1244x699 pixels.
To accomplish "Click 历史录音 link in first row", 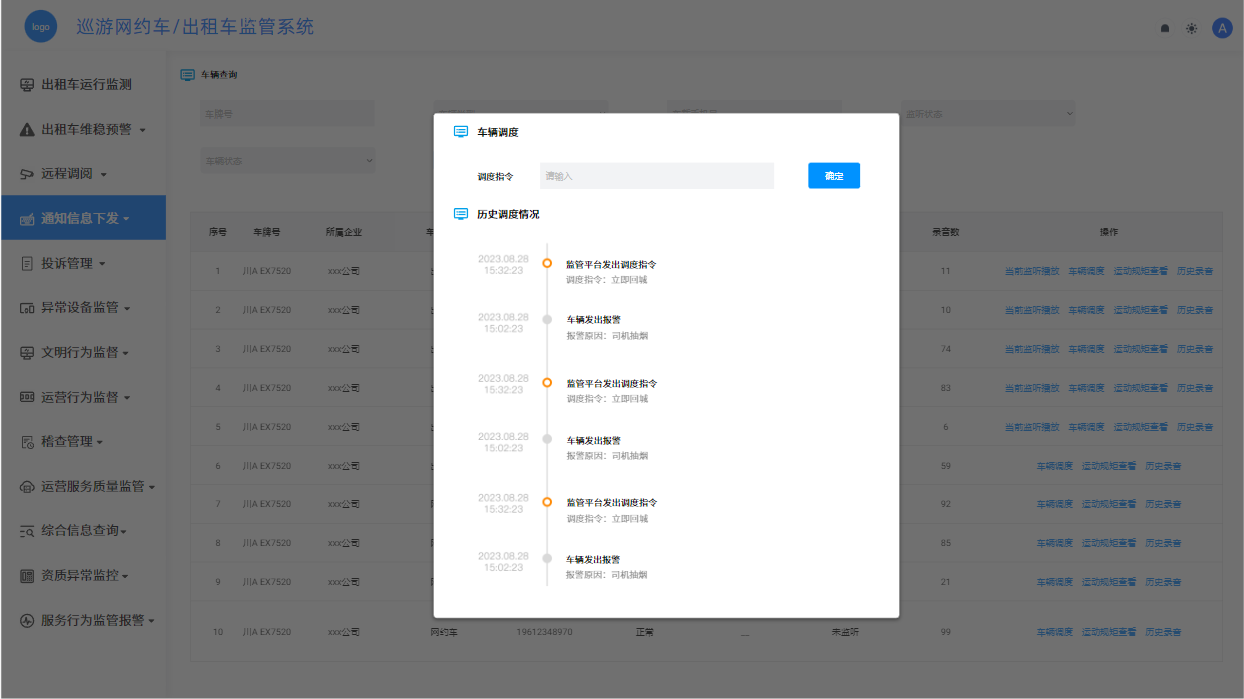I will (x=1194, y=271).
